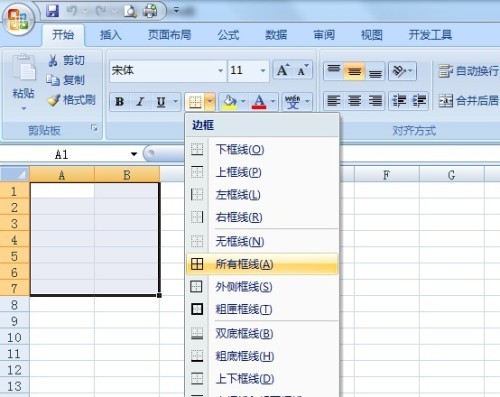Decrease indent of cell text
Viewport: 500px width, 397px height.
click(399, 101)
